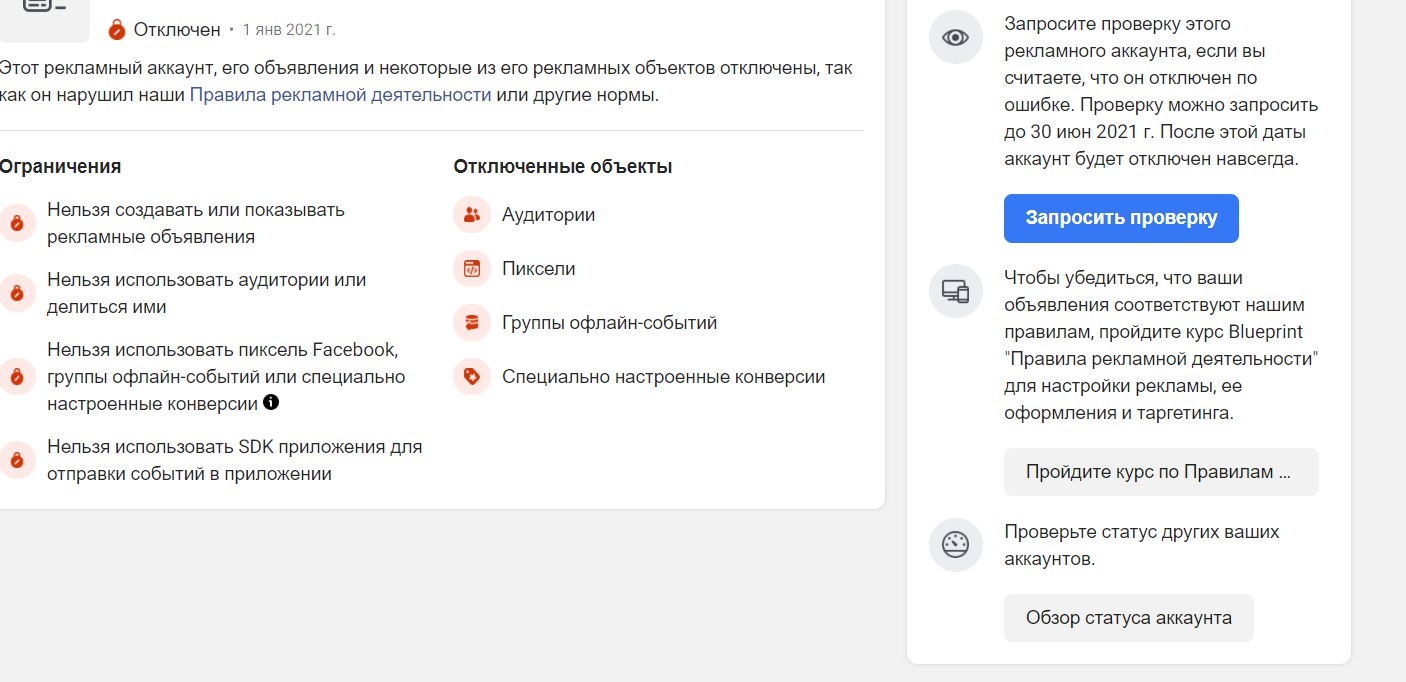The image size is (1406, 682).
Task: Click the "Ограничения" heading
Action: 60,167
